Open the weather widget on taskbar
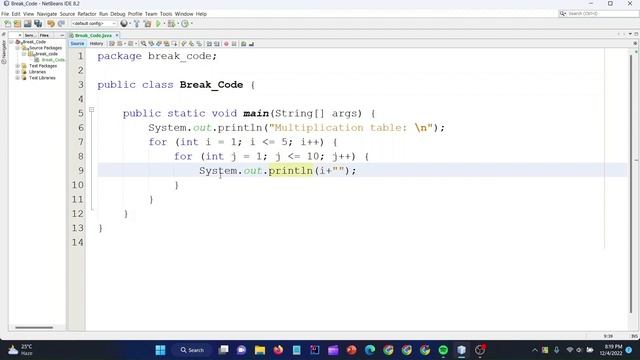The height and width of the screenshot is (360, 640). pyautogui.click(x=20, y=350)
